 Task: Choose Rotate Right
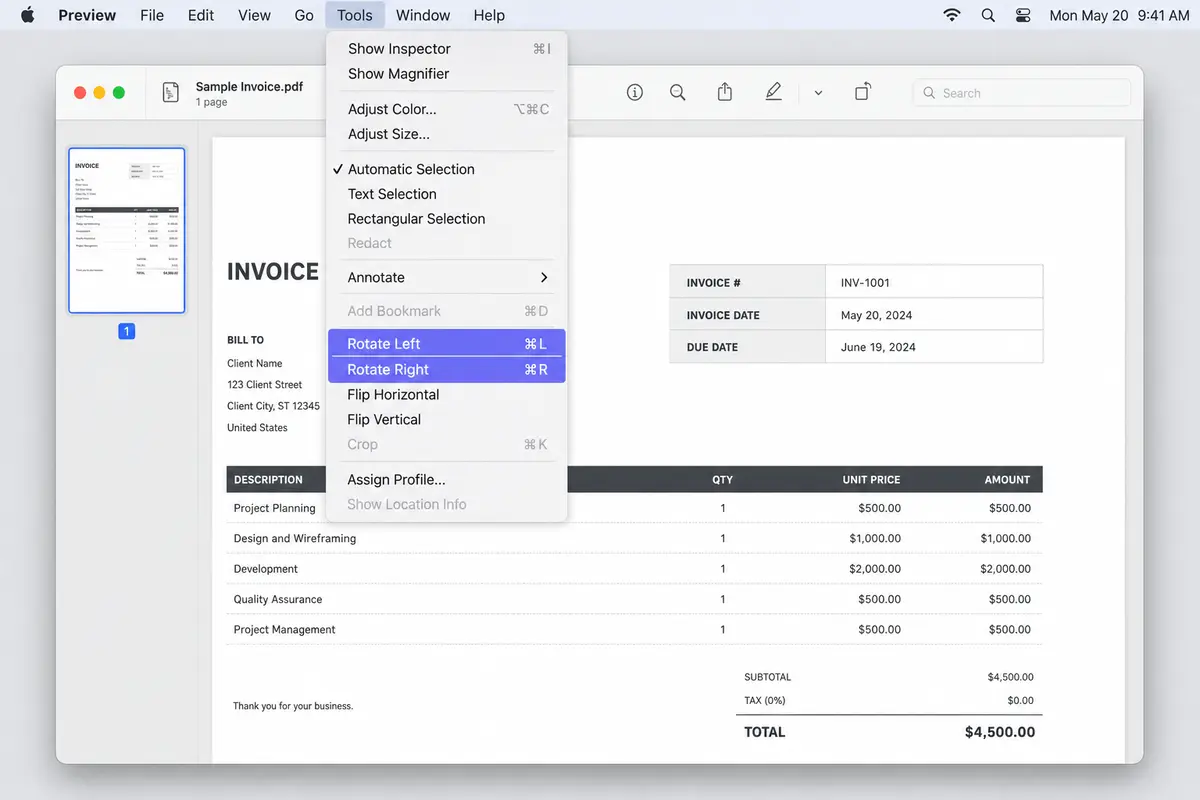(447, 369)
